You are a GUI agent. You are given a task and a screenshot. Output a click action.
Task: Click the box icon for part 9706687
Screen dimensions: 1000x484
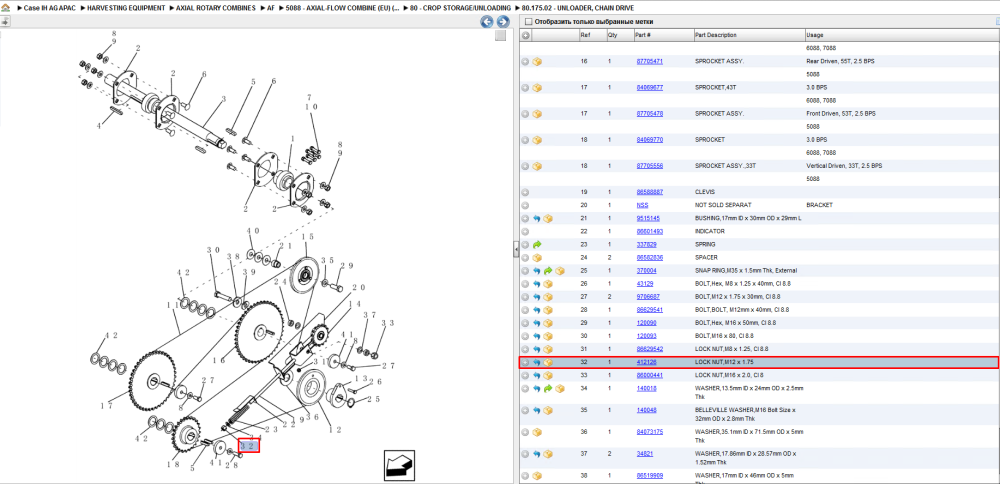(x=548, y=297)
